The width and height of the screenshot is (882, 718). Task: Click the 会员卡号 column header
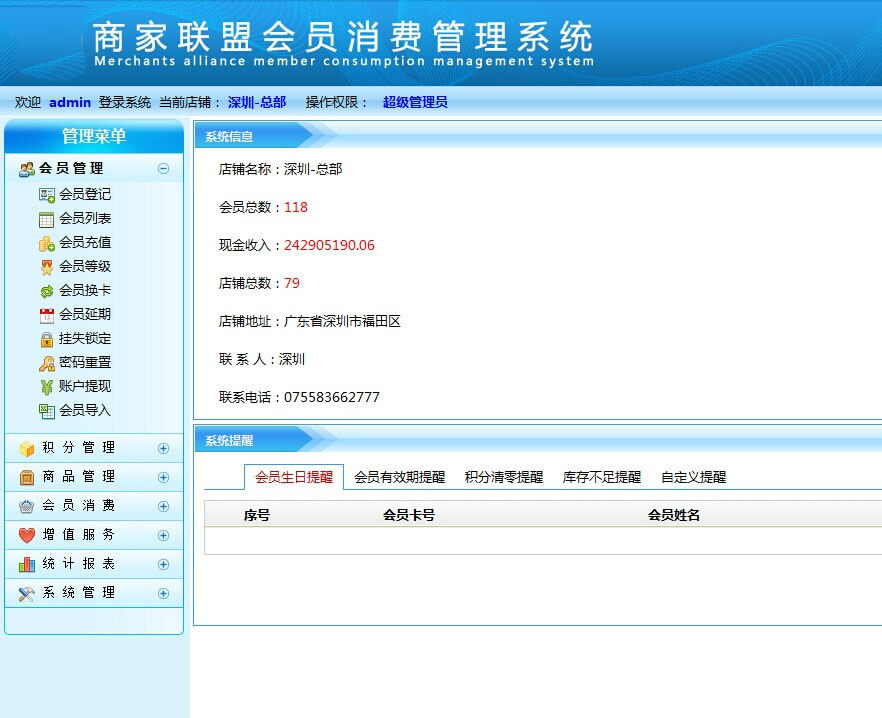409,516
